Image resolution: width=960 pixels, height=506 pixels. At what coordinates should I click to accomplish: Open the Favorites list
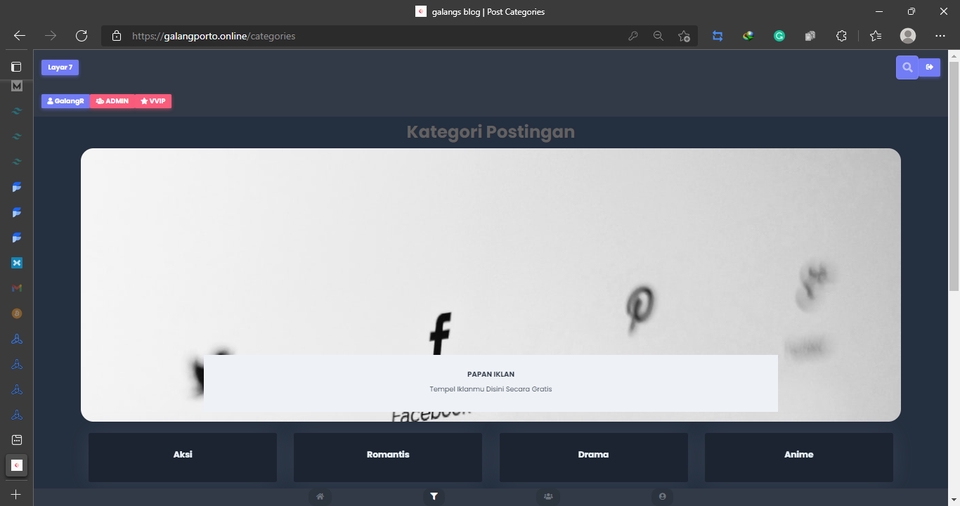coord(876,36)
